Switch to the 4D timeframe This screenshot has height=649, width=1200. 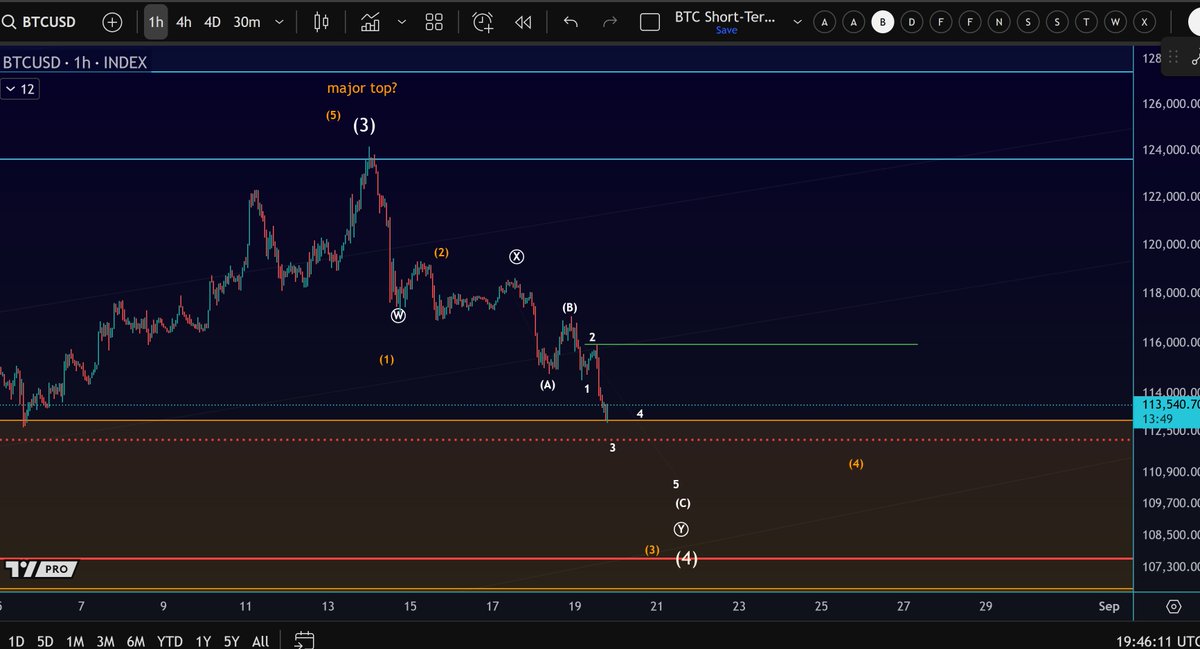(x=213, y=21)
